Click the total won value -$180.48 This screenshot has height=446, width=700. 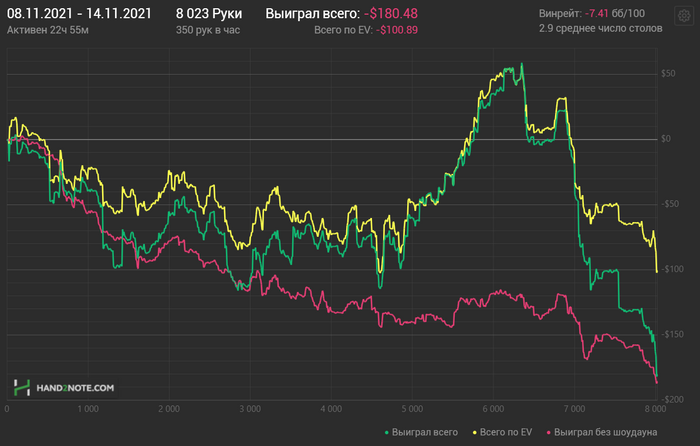[391, 14]
